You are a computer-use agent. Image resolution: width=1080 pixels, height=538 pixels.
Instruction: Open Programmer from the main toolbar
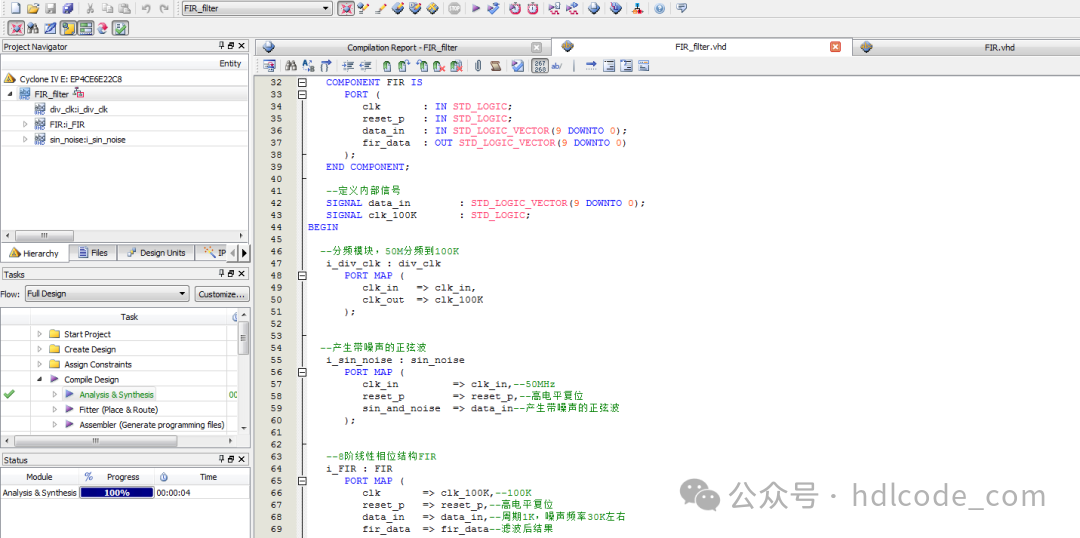coord(616,9)
